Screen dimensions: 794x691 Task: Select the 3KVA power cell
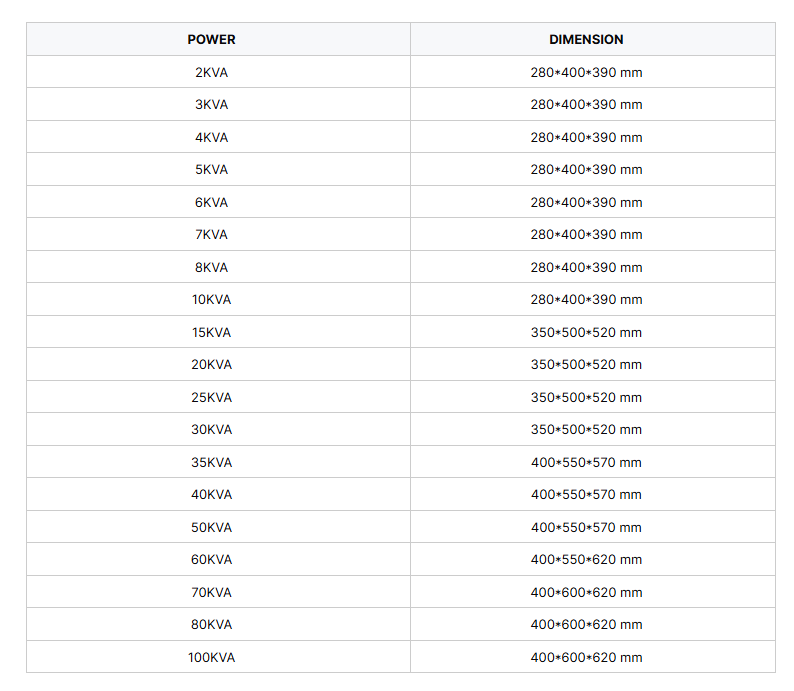pyautogui.click(x=211, y=105)
